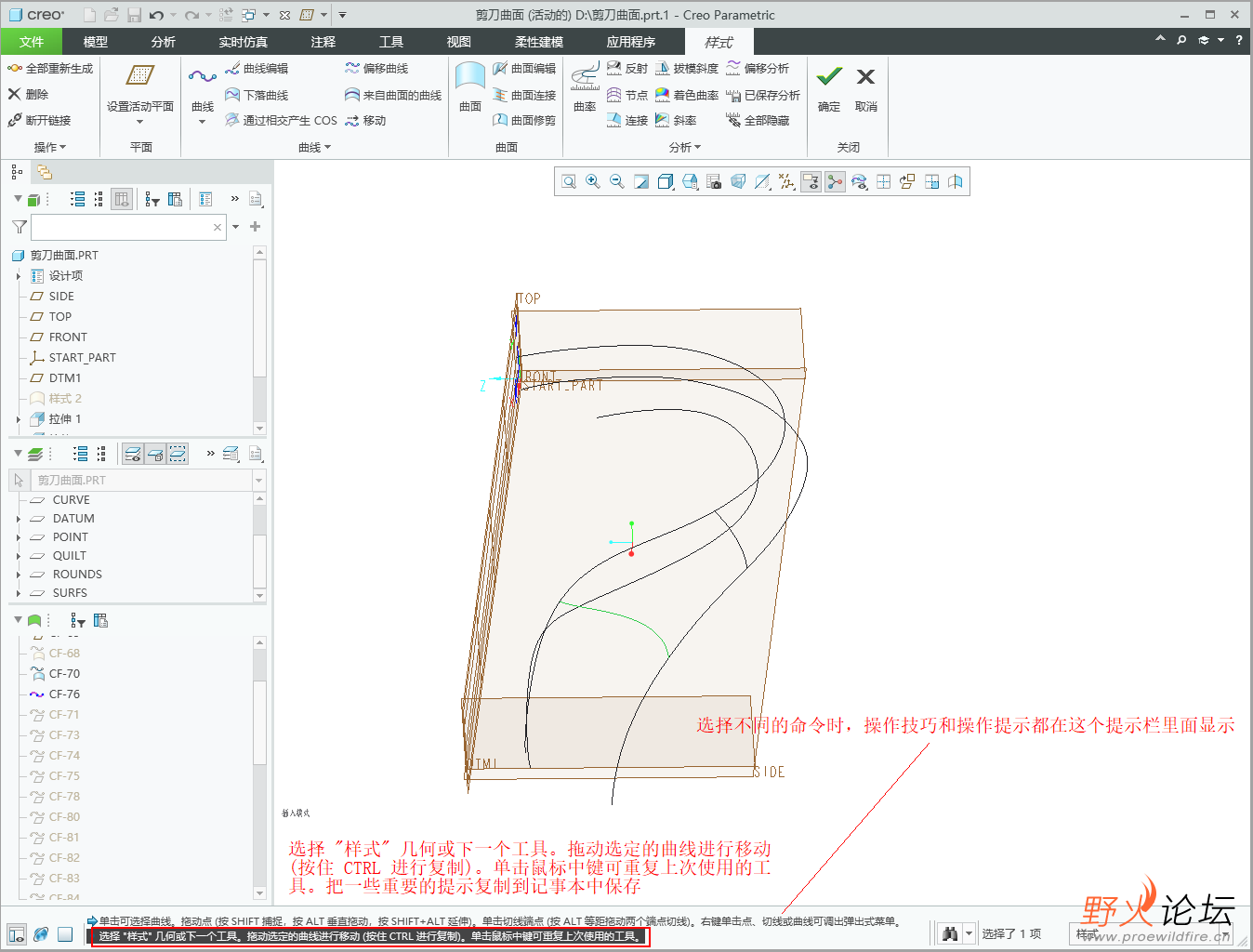The height and width of the screenshot is (952, 1253).
Task: Select the TOP datum plane in model tree
Action: click(x=60, y=317)
